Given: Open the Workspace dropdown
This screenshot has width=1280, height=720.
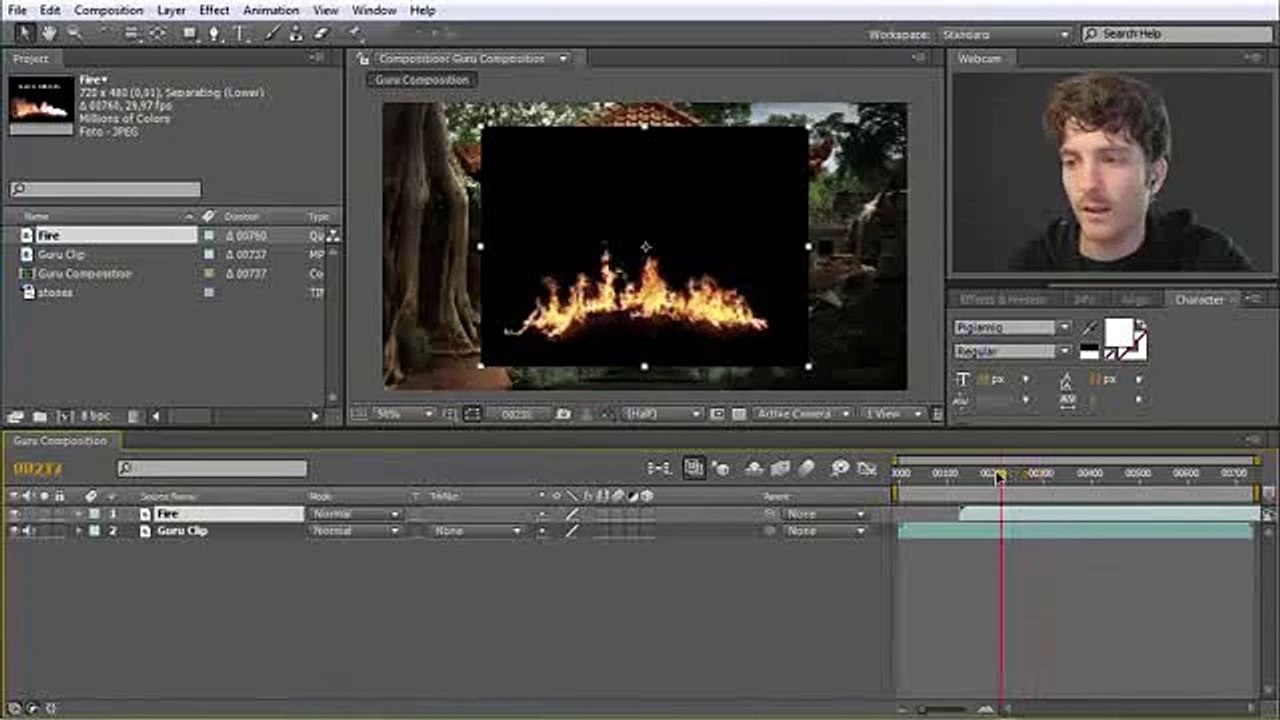Looking at the screenshot, I should point(1005,34).
